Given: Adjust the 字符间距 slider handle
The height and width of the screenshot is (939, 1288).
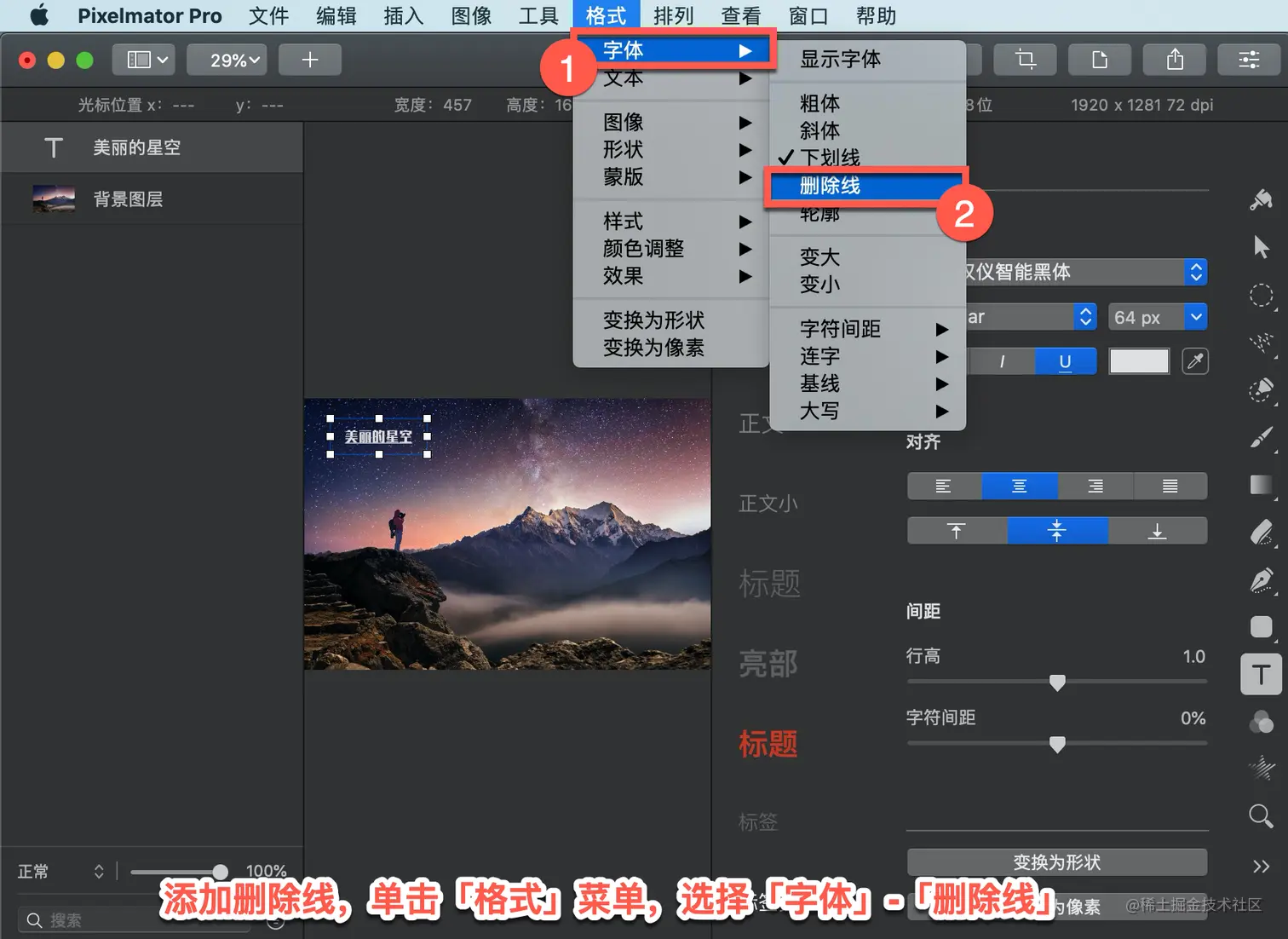Looking at the screenshot, I should pyautogui.click(x=1057, y=745).
